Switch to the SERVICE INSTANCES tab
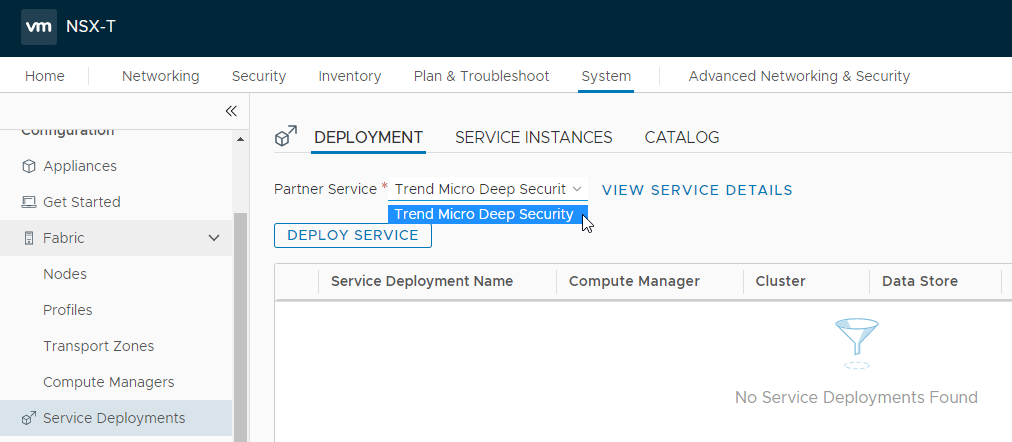Screen dimensions: 1012x442 click(x=533, y=138)
